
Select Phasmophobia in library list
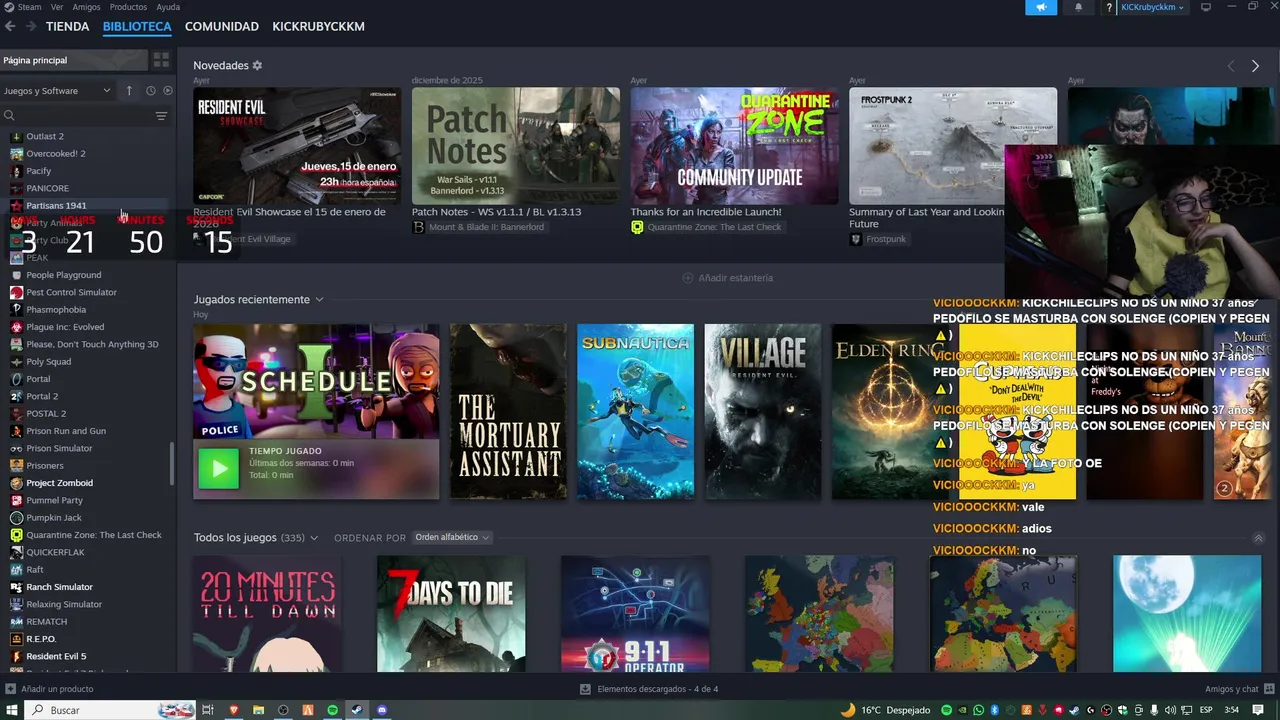[56, 309]
